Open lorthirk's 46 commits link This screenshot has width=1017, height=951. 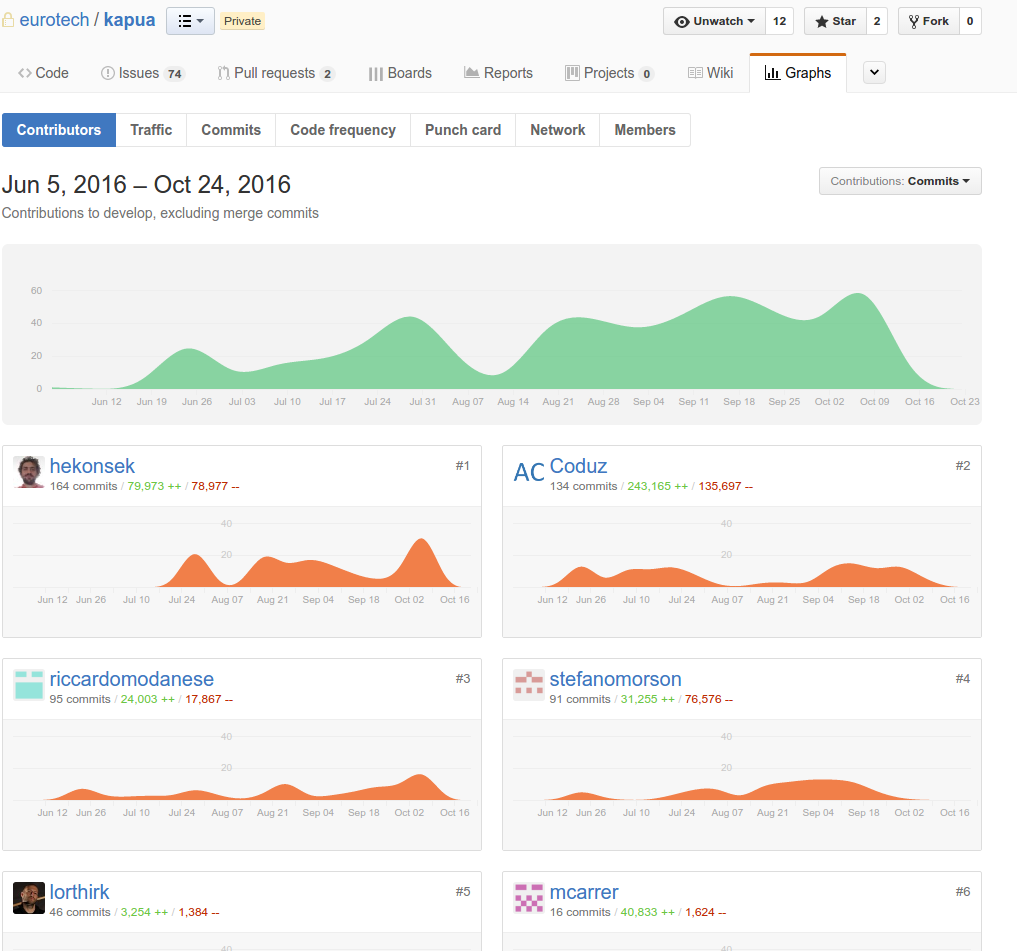[x=80, y=911]
